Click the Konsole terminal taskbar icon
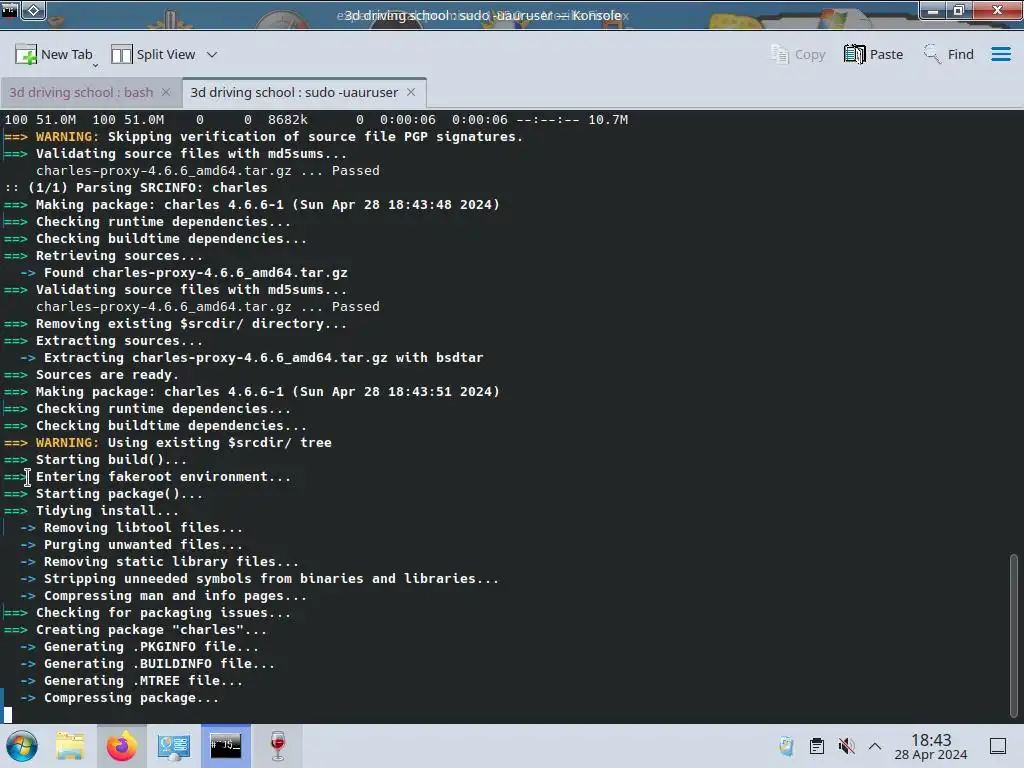Image resolution: width=1024 pixels, height=768 pixels. pos(225,746)
